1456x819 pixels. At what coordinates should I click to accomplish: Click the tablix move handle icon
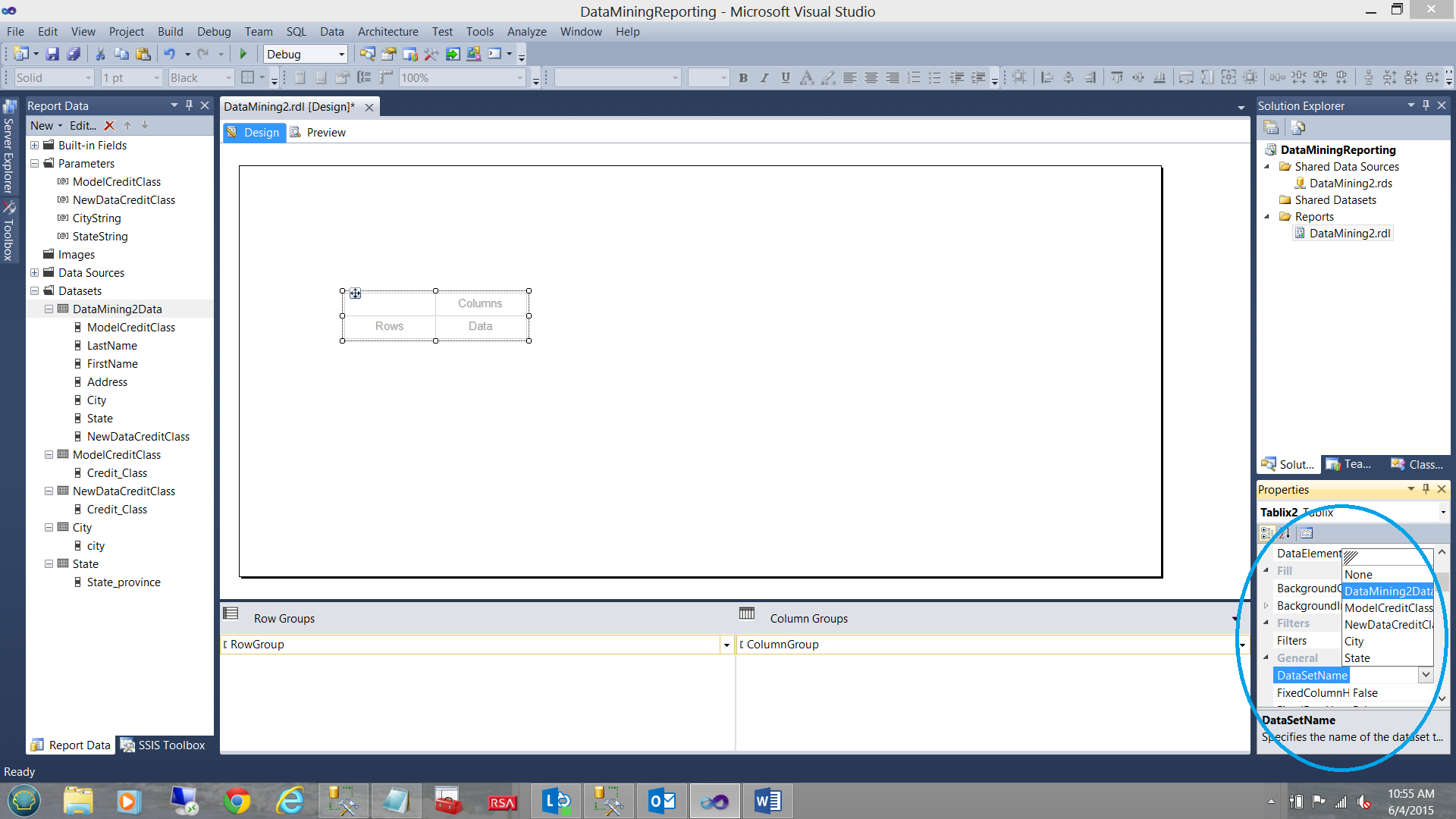coord(355,293)
